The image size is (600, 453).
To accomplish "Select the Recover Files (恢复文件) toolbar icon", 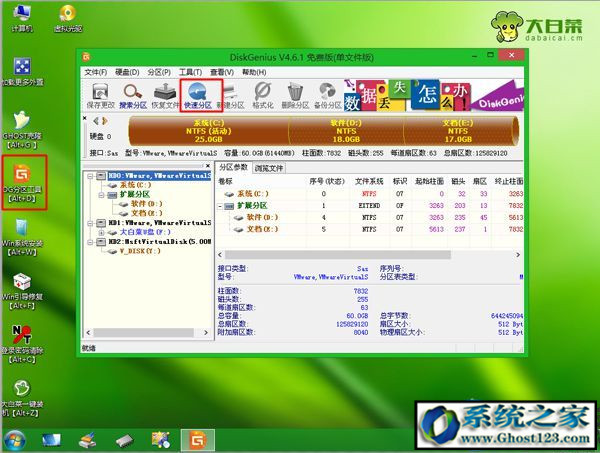I will [165, 96].
